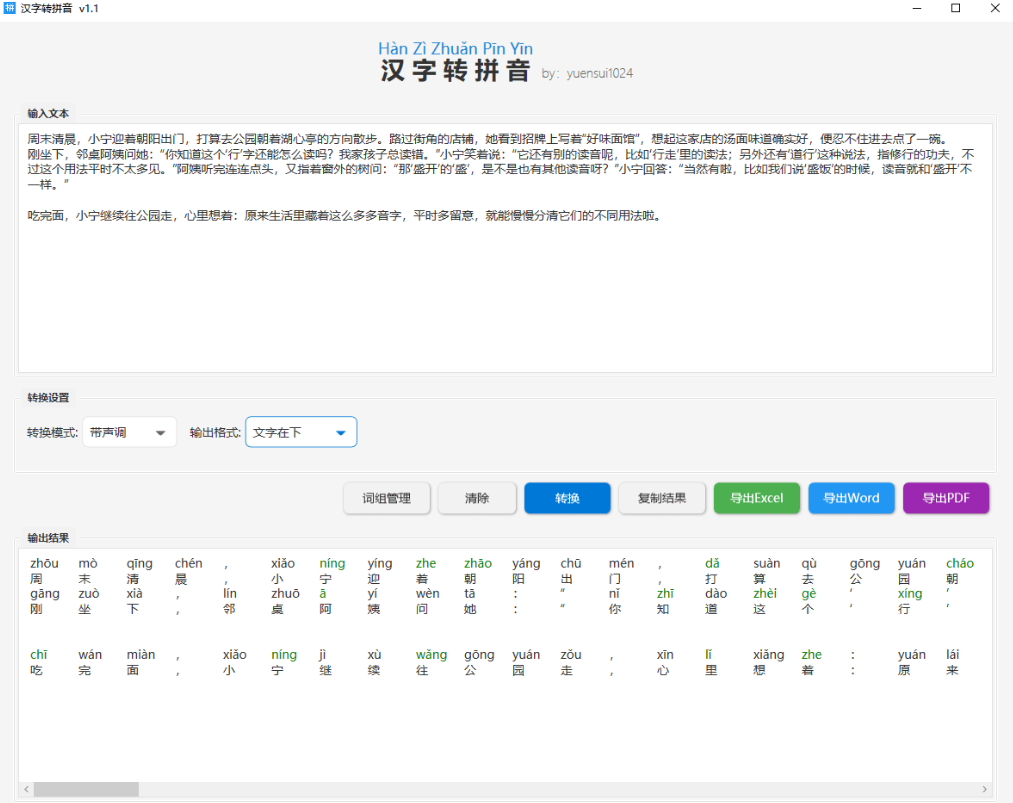The height and width of the screenshot is (803, 1013).
Task: Export to PDF with 导出PDF
Action: [x=946, y=498]
